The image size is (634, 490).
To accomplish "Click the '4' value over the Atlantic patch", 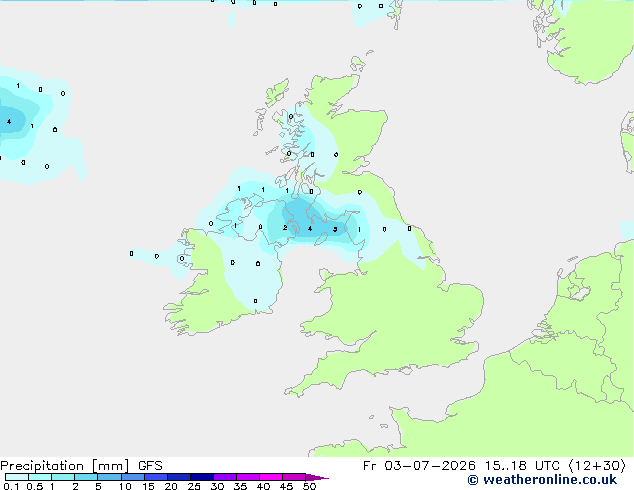I will [x=9, y=121].
